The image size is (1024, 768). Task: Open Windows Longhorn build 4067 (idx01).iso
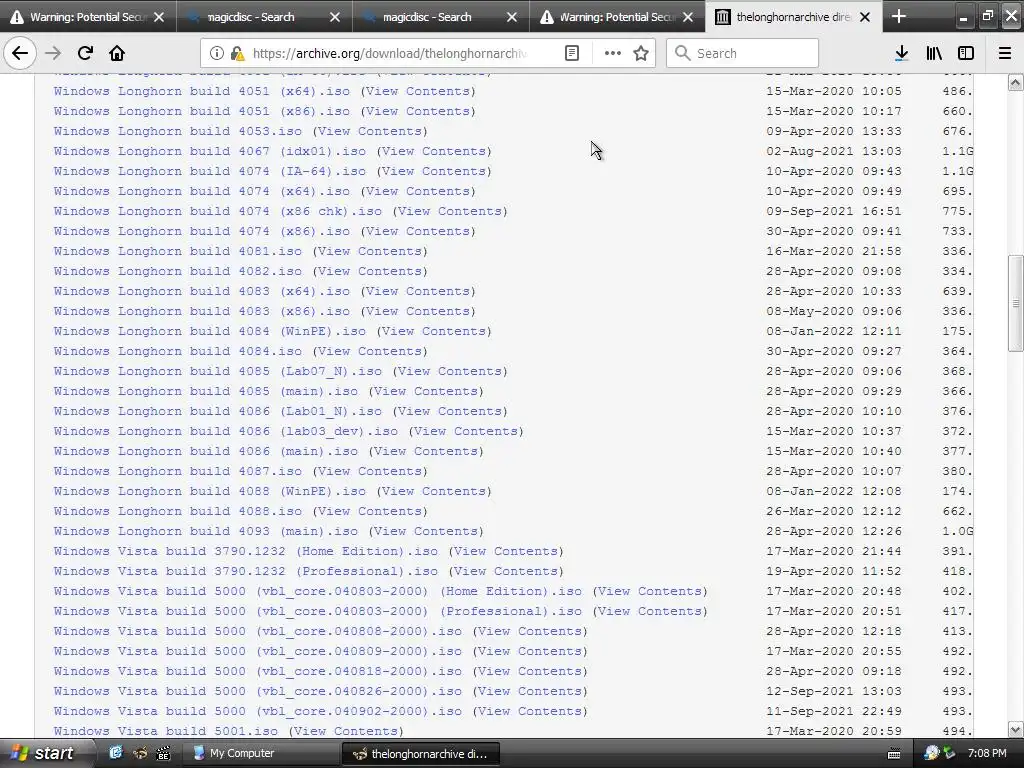pyautogui.click(x=210, y=151)
